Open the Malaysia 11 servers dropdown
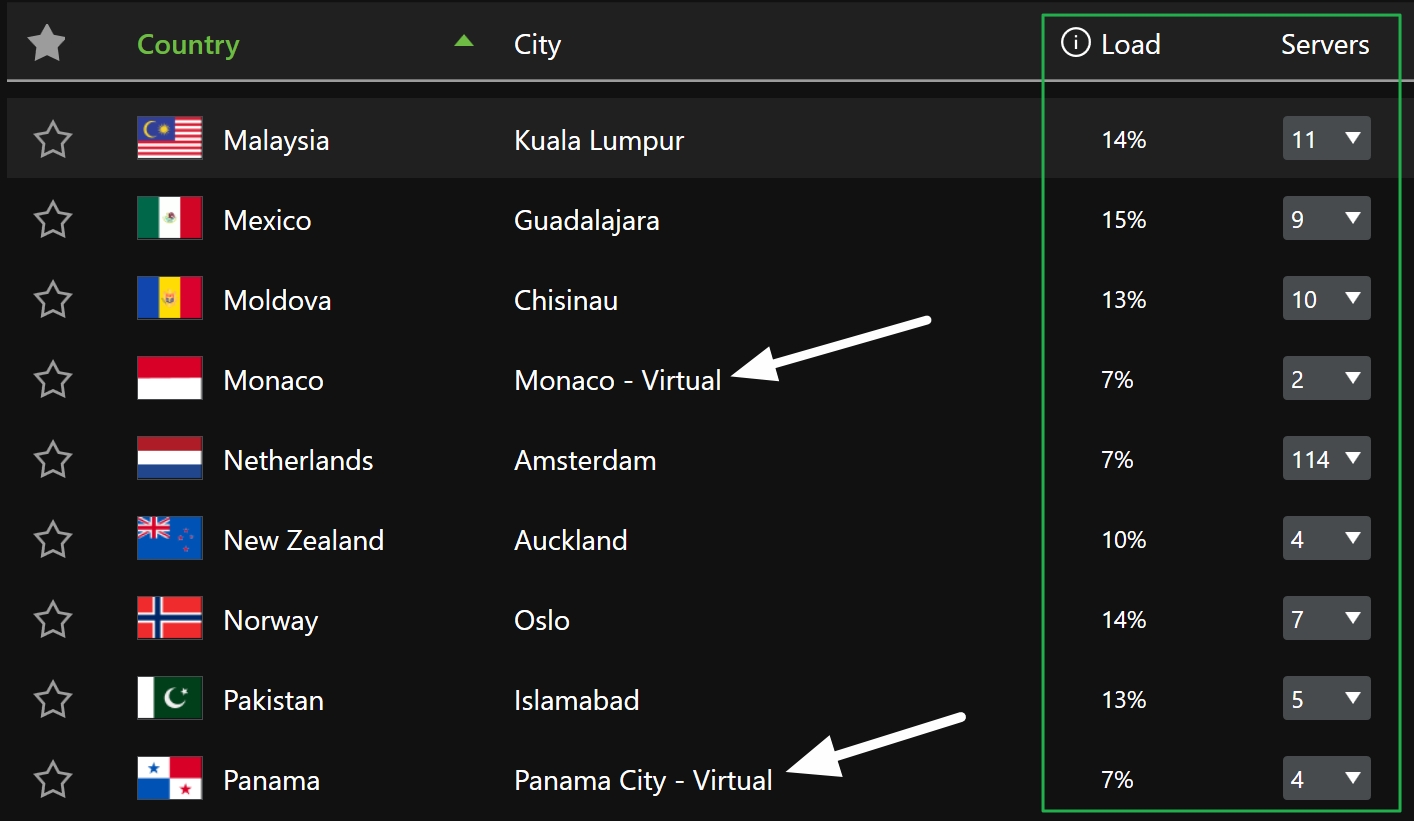Viewport: 1414px width, 821px height. [1326, 139]
